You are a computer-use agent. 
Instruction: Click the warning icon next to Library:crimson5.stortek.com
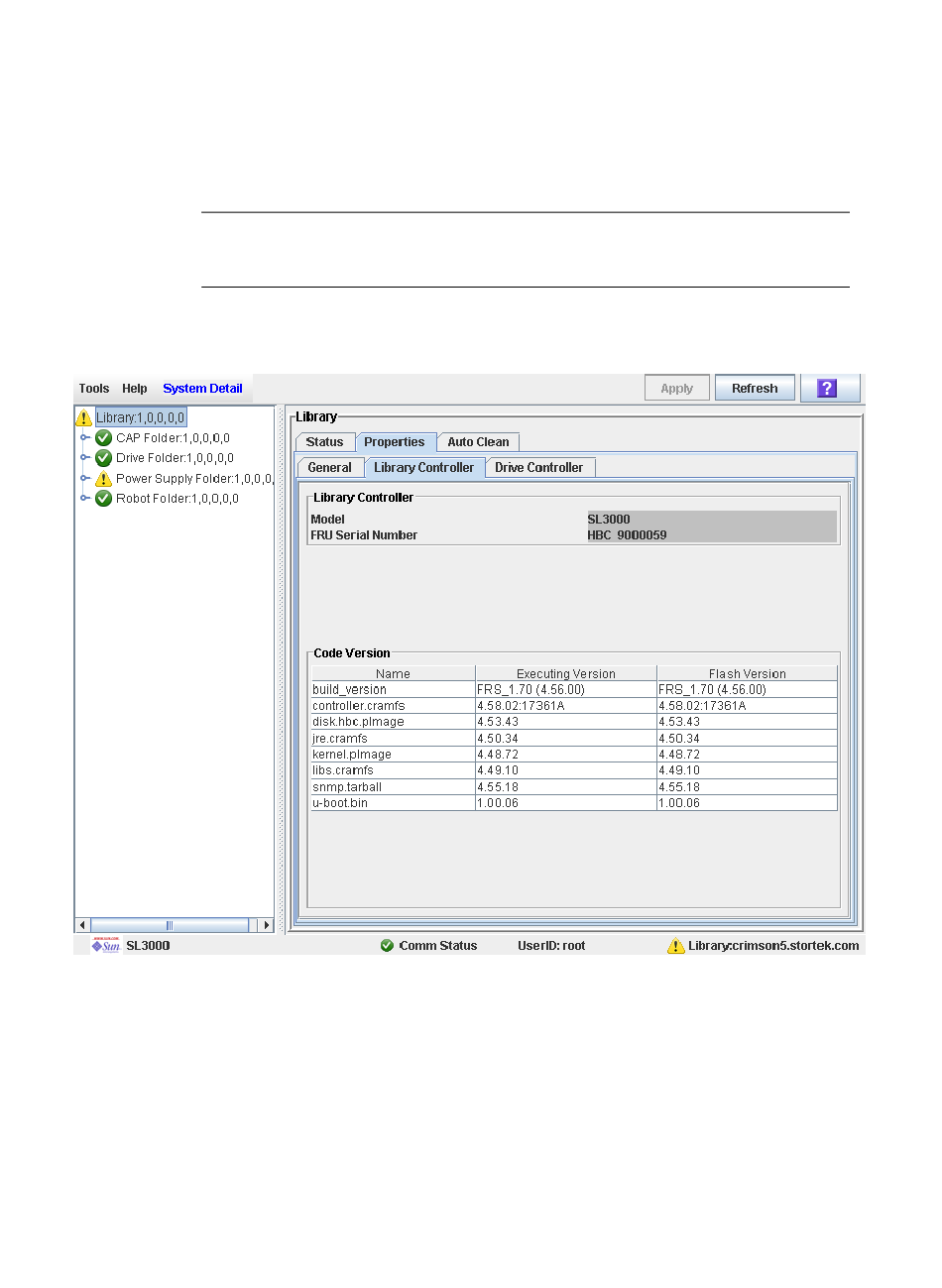pos(676,946)
